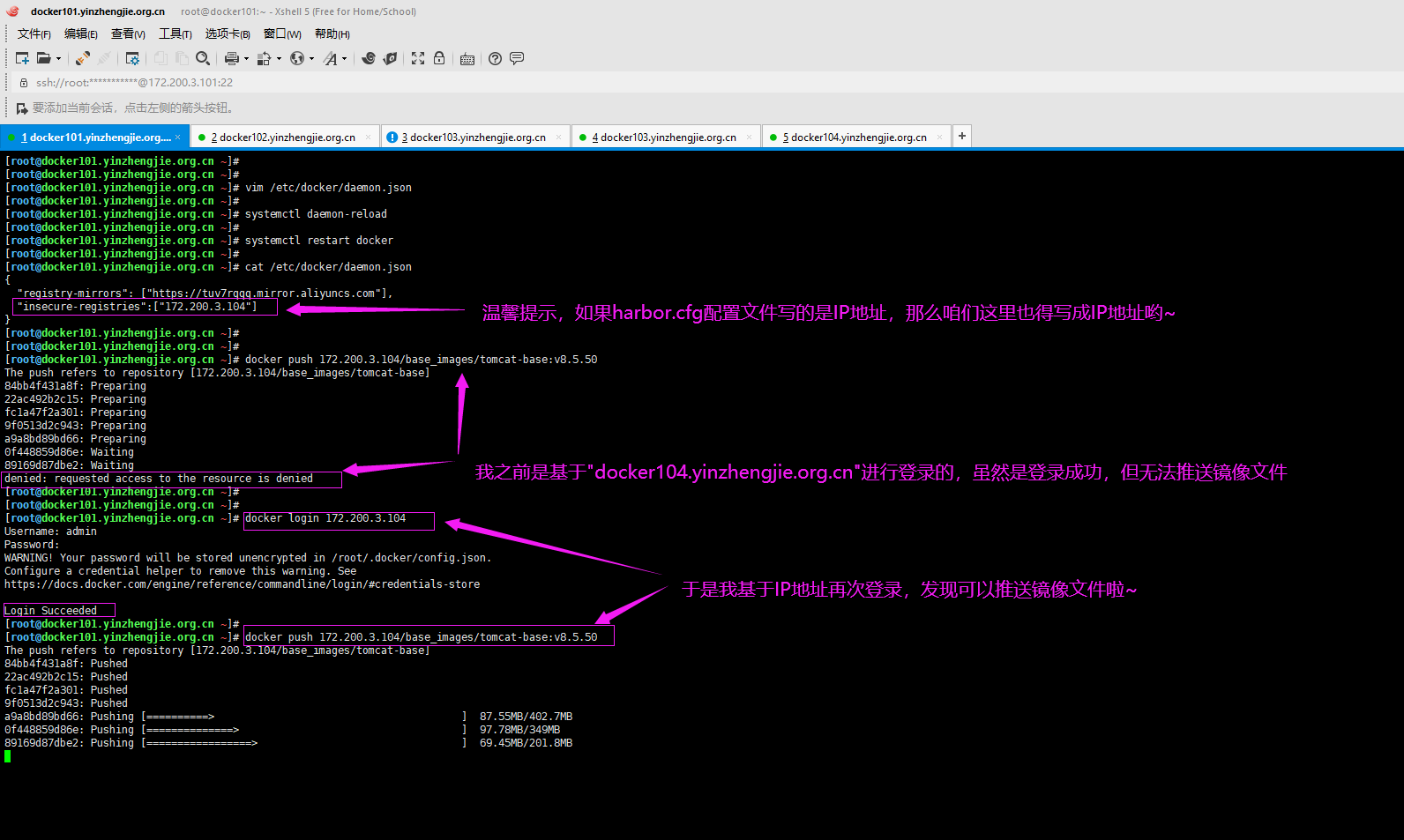Click add current session arrow button
The width and height of the screenshot is (1404, 840).
pos(22,108)
